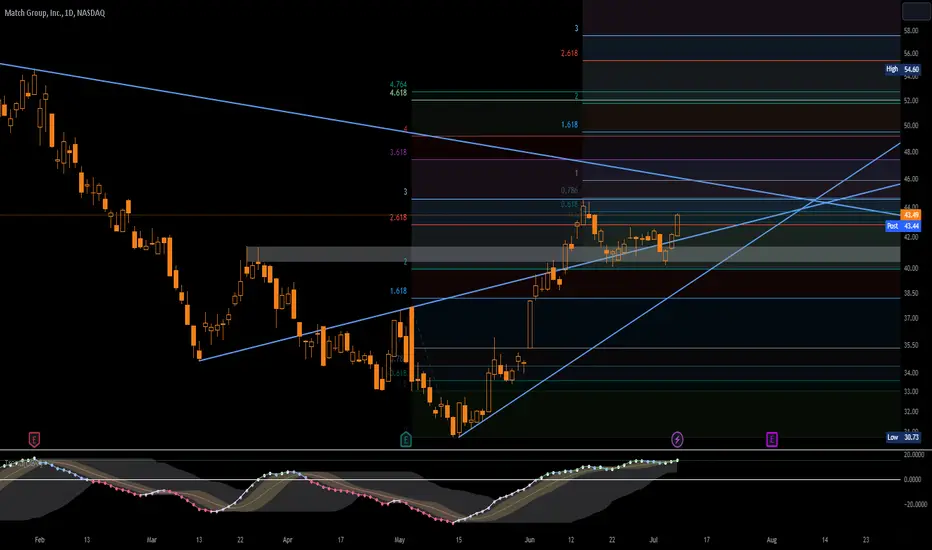Screen dimensions: 932x550
Task: Click the 33.00 price axis value
Action: [911, 392]
